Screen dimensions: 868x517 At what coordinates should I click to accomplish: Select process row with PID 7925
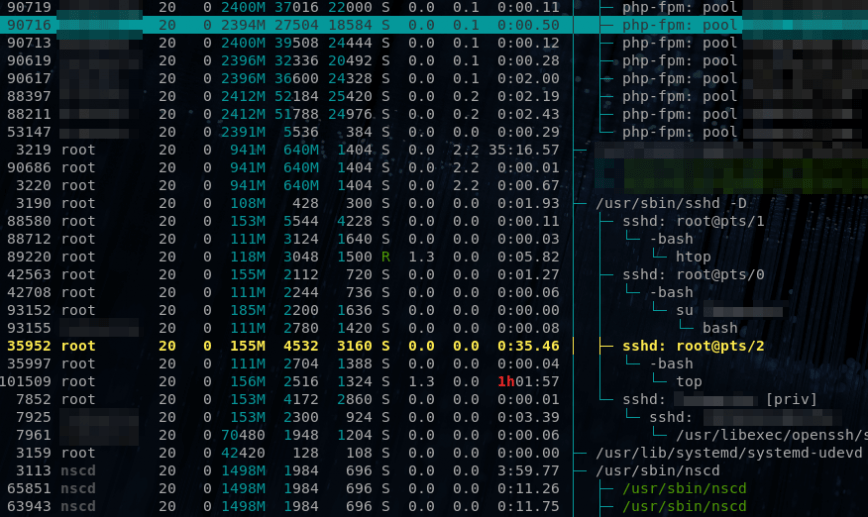point(434,417)
